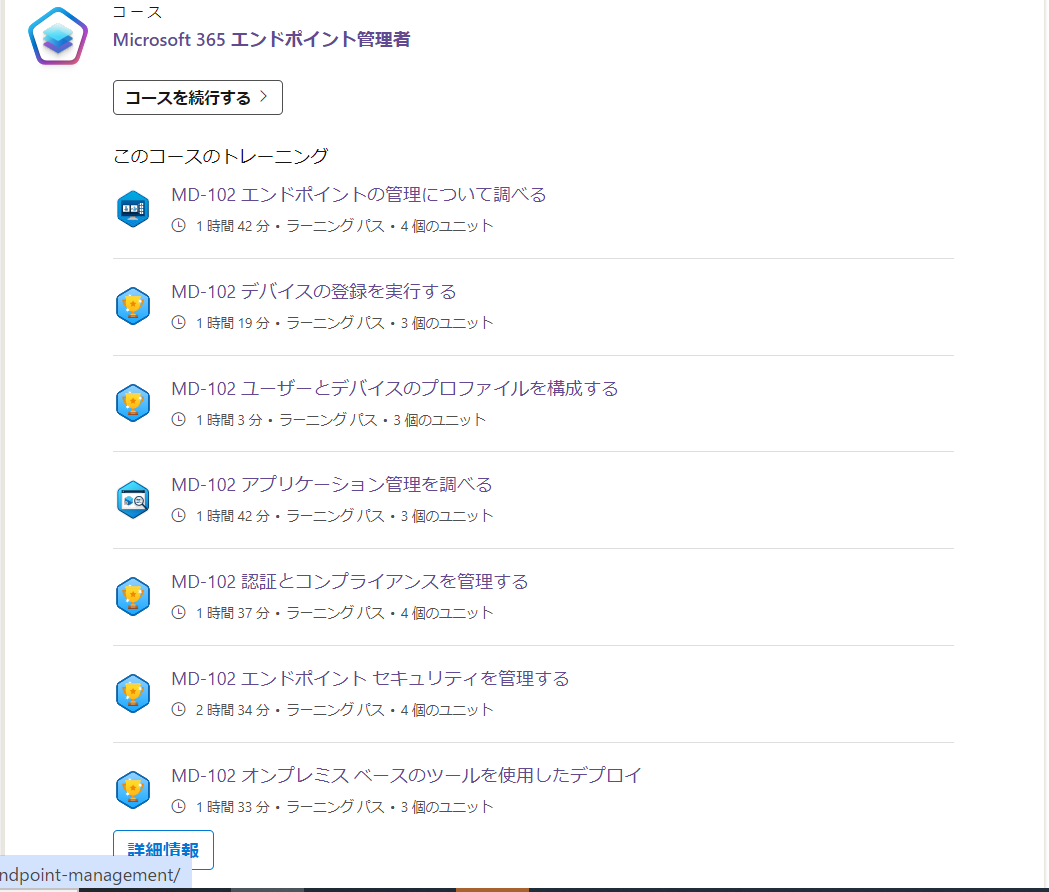This screenshot has width=1049, height=892.
Task: Open the MD-102 デバイスの登録を実行する link
Action: click(x=314, y=291)
